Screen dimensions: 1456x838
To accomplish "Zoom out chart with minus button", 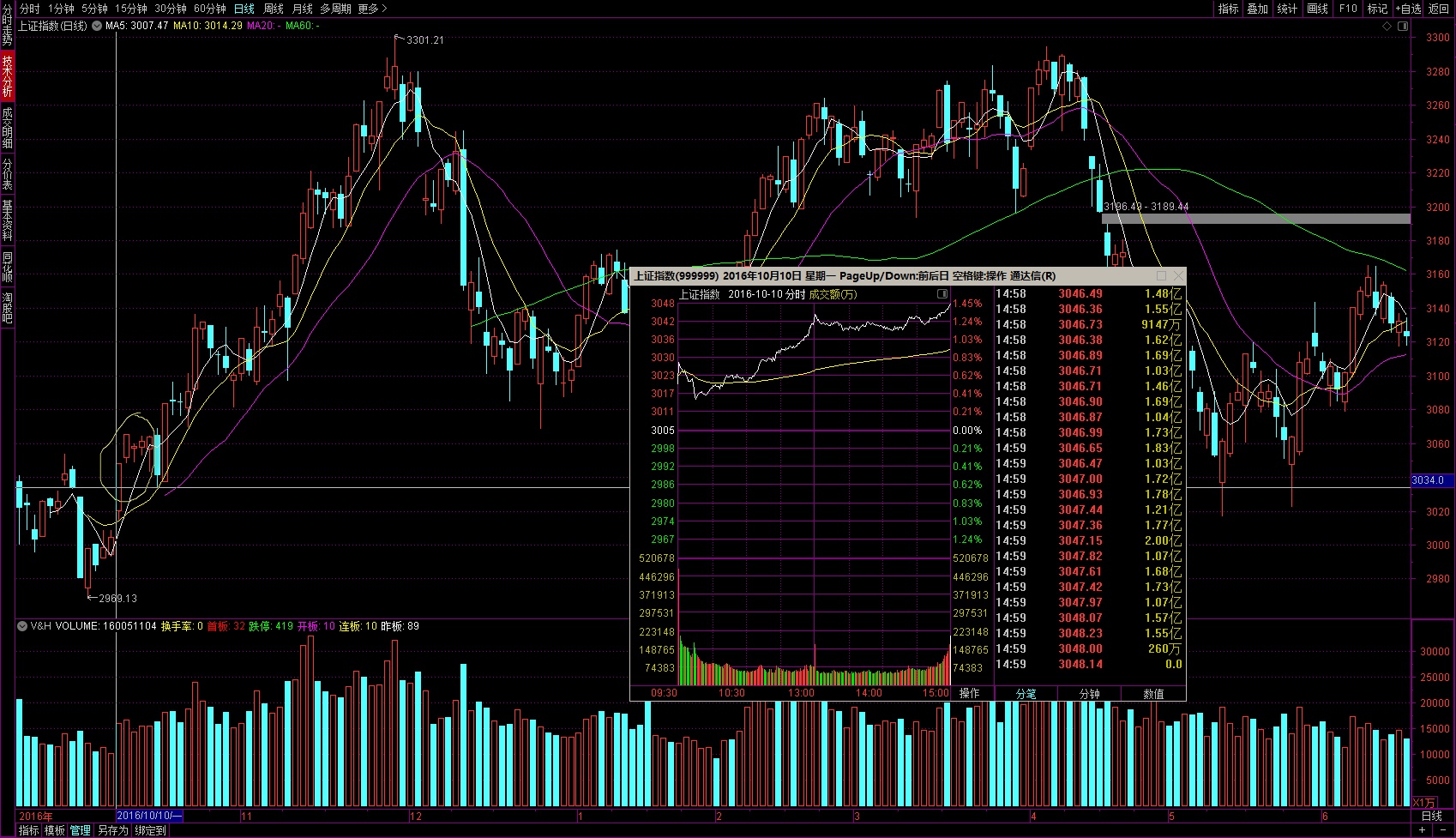I will point(1443,829).
